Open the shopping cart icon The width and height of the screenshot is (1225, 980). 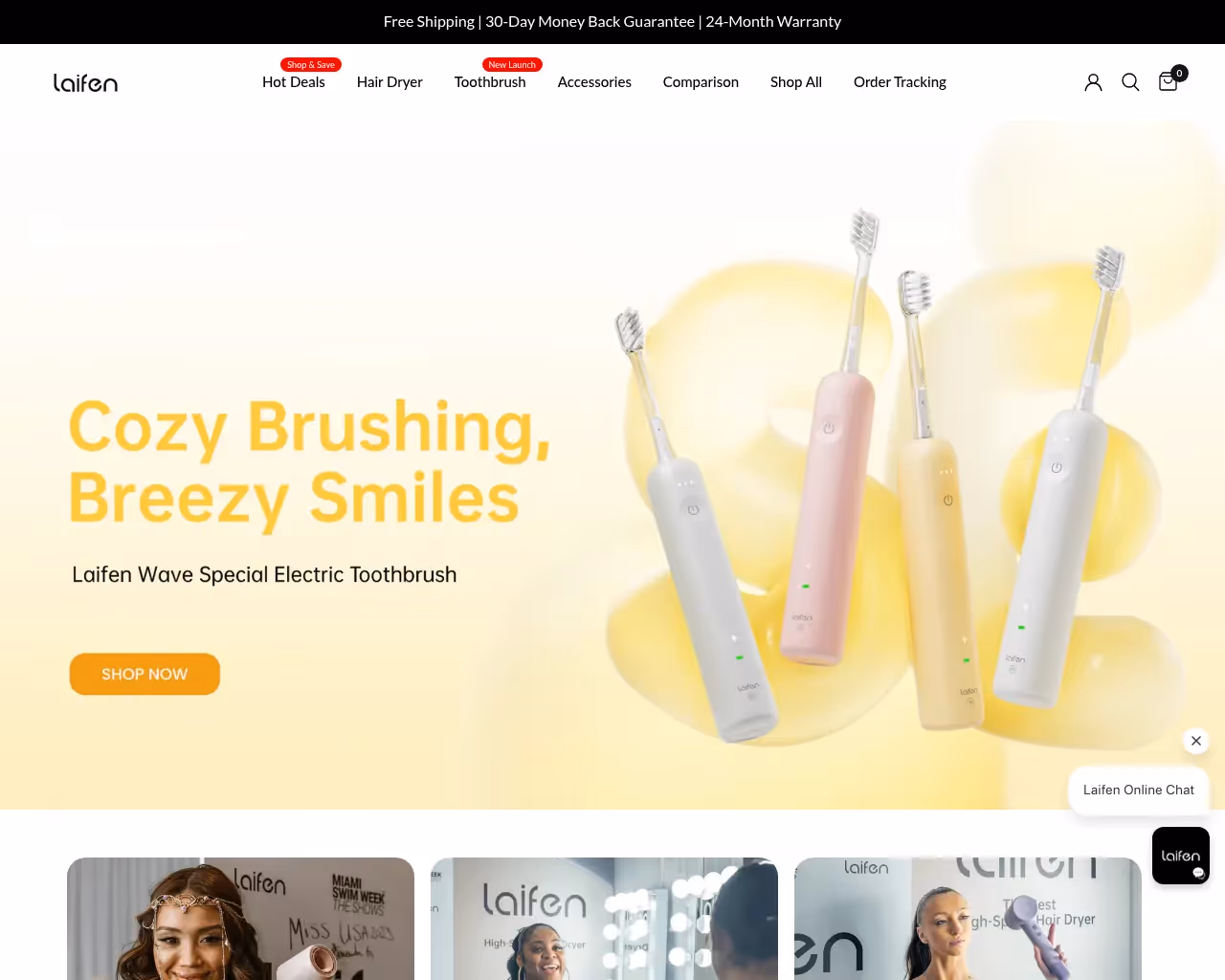coord(1169,81)
